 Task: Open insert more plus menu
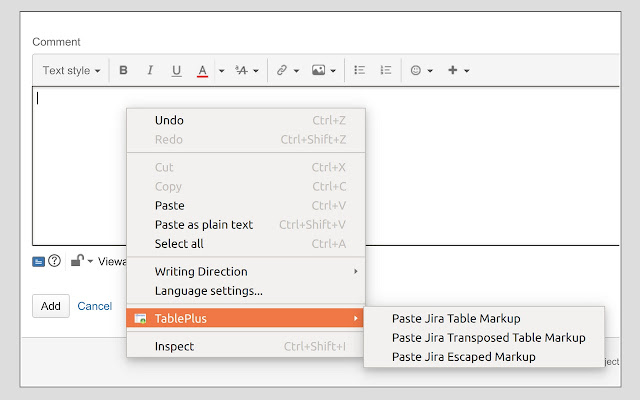click(x=452, y=70)
